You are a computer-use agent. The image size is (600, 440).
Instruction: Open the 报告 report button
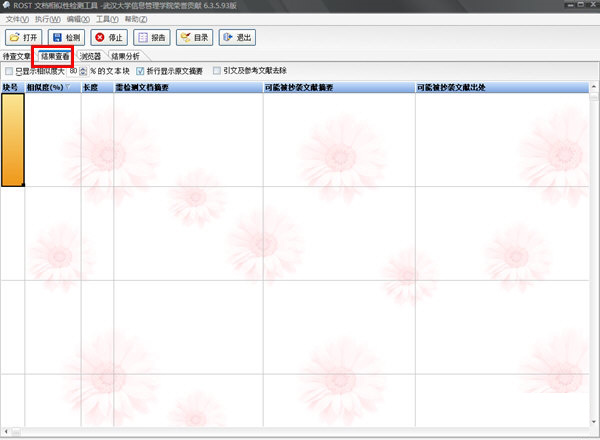pyautogui.click(x=152, y=38)
